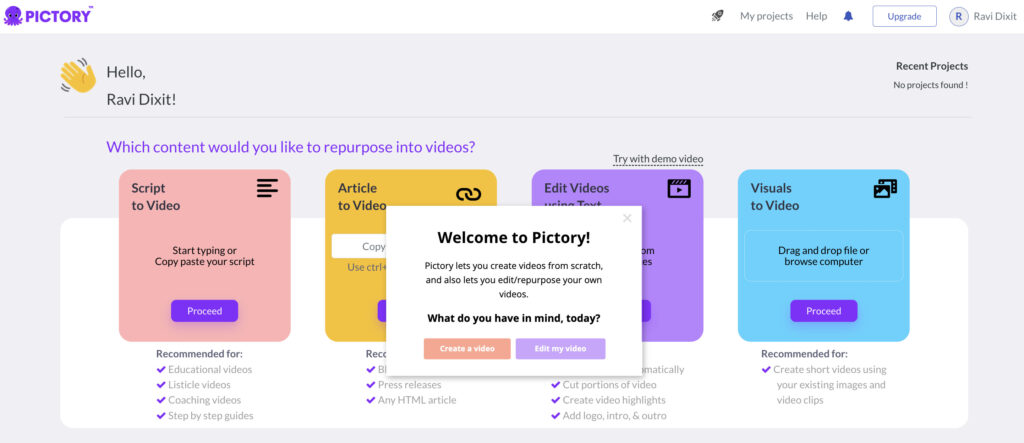Click the waving hand emoji
The width and height of the screenshot is (1024, 443).
point(78,75)
